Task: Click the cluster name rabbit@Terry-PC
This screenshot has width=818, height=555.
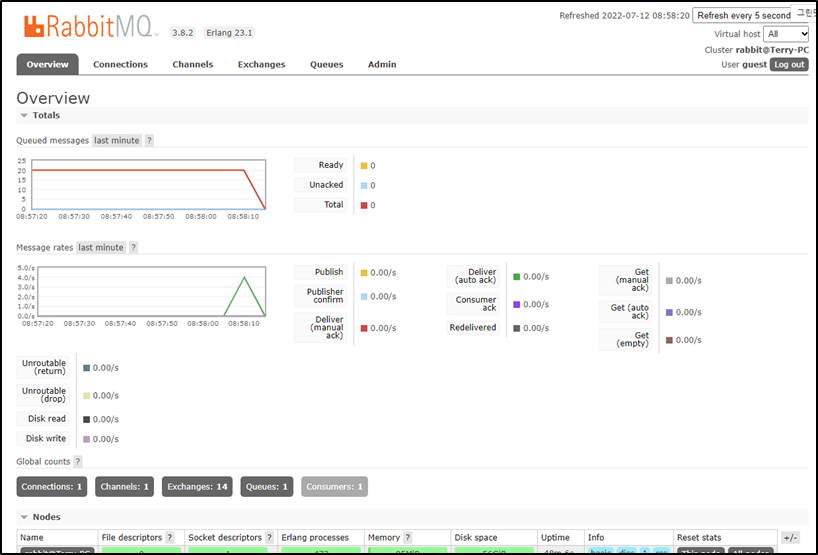Action: coord(773,50)
